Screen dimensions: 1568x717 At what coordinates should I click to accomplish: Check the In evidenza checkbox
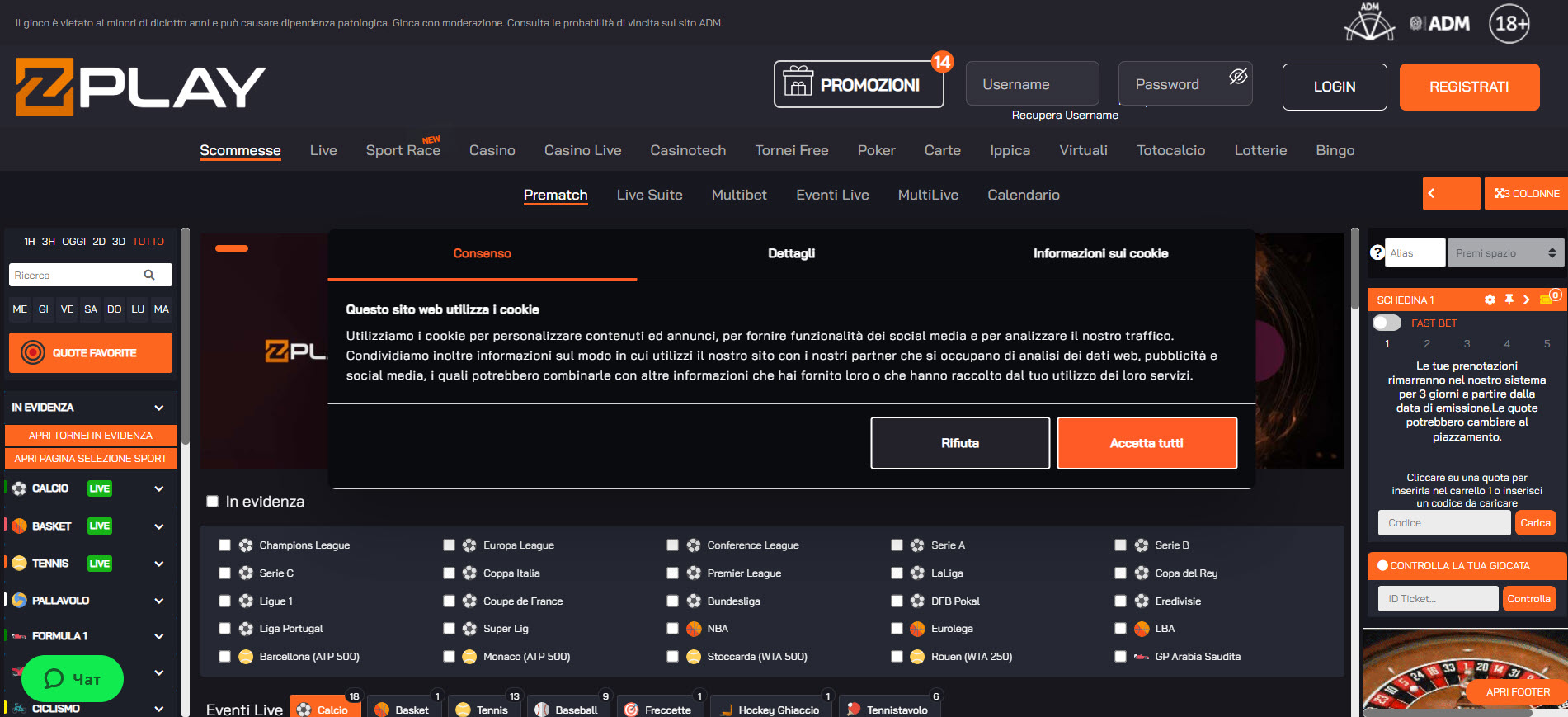(212, 501)
